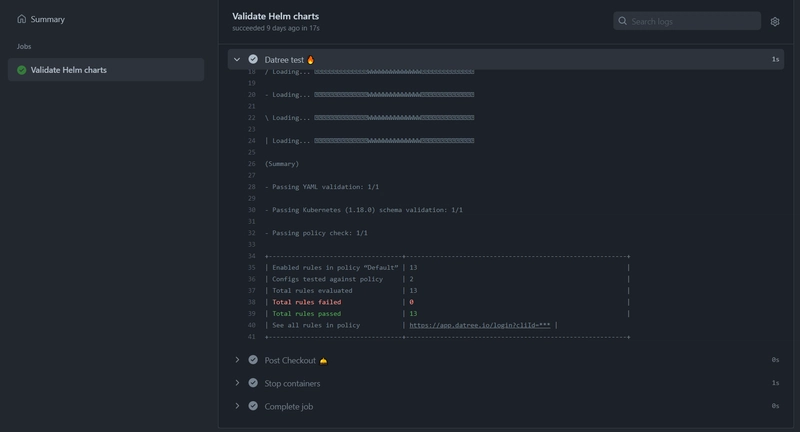Select the Validate Helm charts job

[106, 70]
